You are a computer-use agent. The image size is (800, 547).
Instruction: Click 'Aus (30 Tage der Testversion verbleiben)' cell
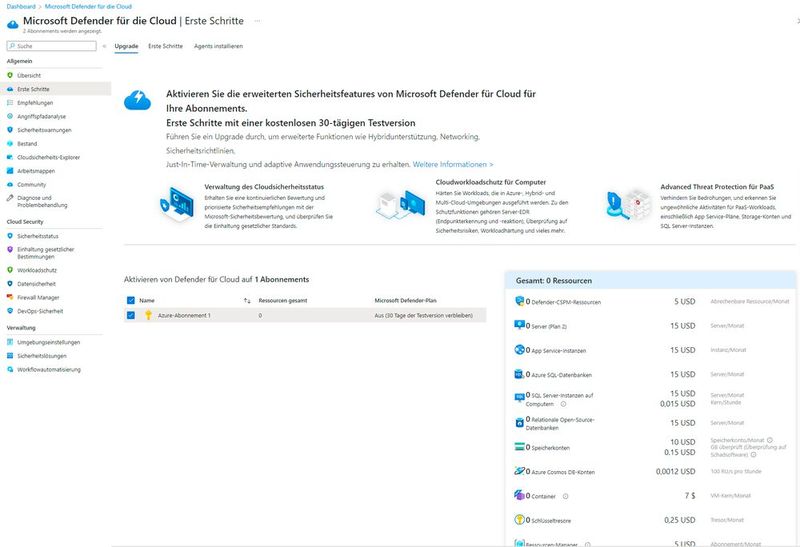[x=423, y=315]
